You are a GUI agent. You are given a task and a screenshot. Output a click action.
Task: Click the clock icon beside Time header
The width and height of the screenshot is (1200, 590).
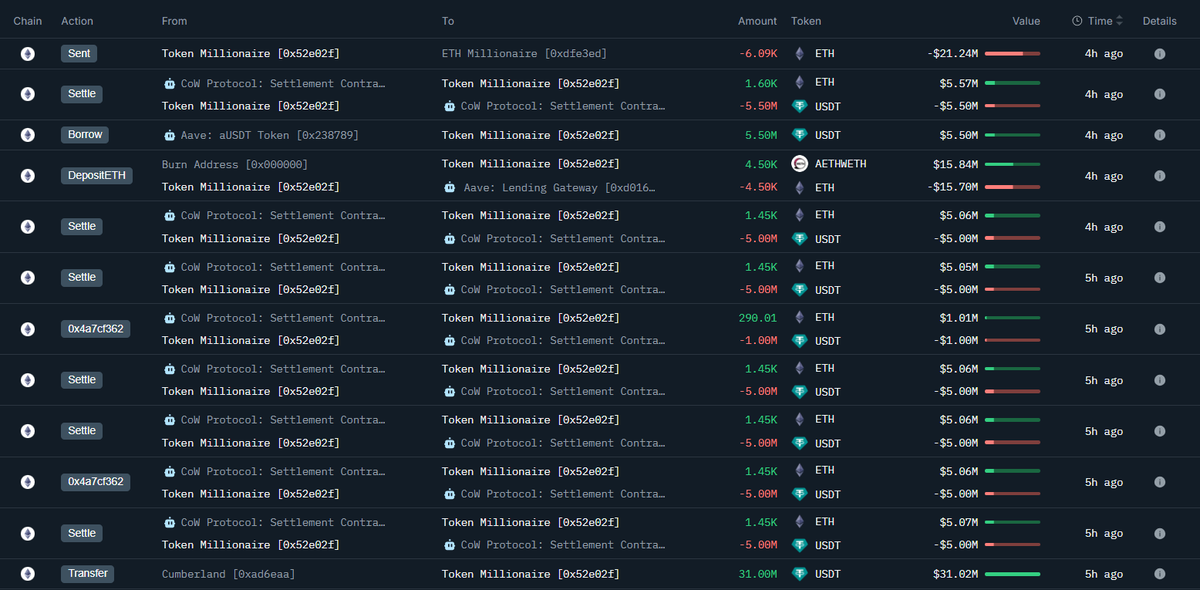(x=1077, y=21)
